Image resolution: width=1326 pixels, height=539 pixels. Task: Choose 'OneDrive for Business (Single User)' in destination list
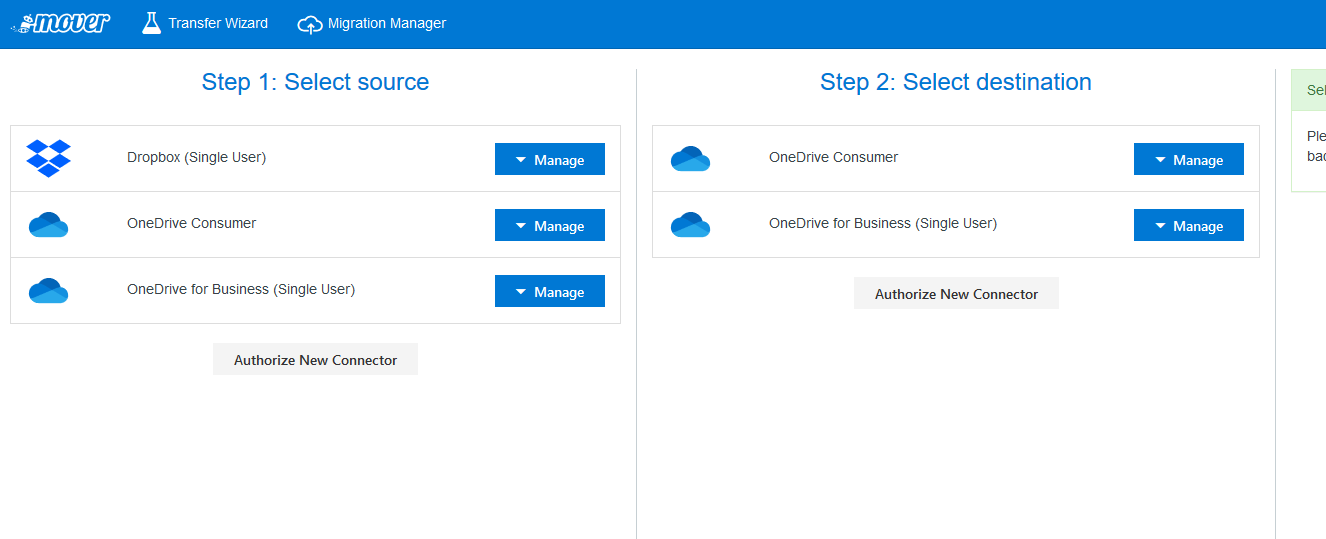(x=883, y=223)
